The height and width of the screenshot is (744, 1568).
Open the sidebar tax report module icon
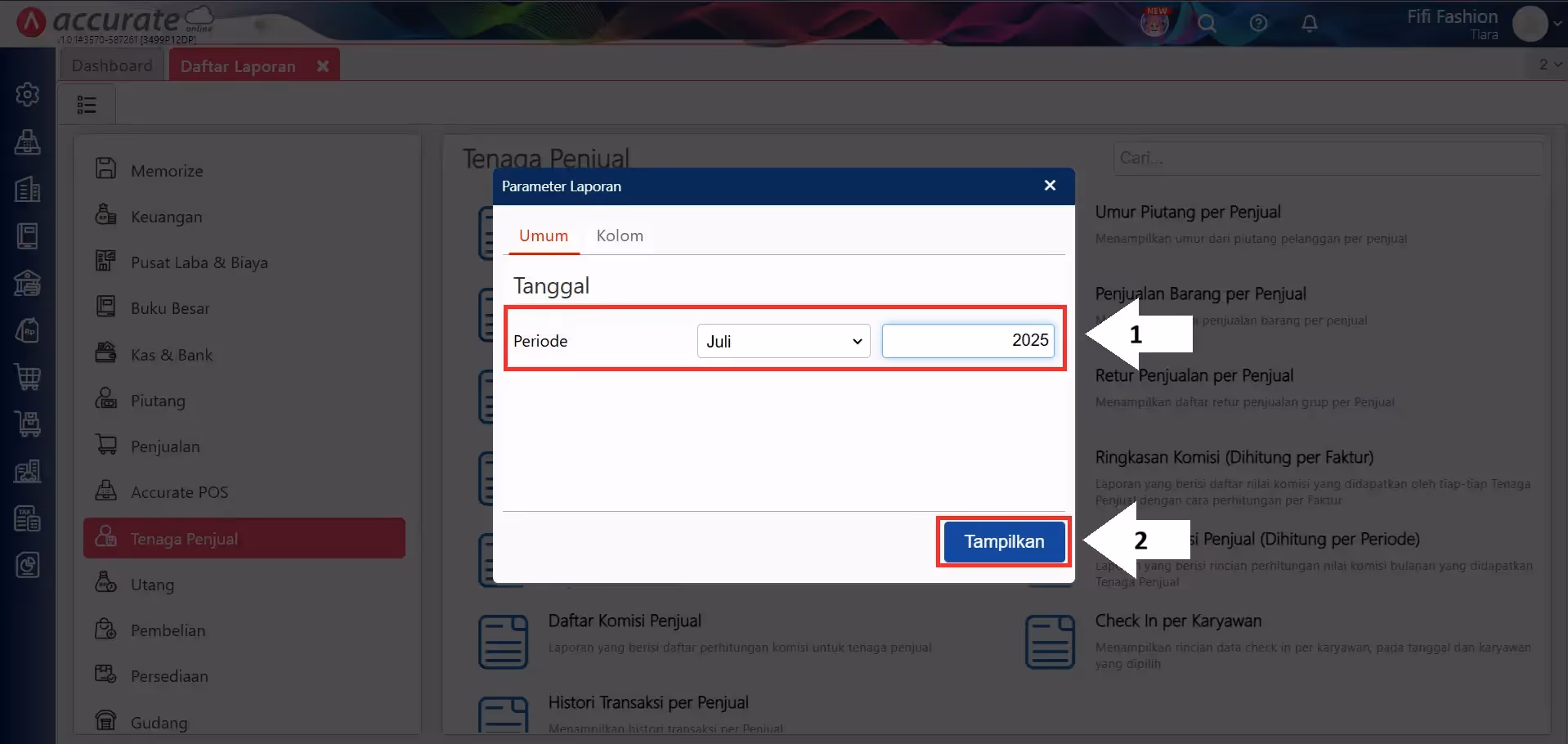coord(28,518)
